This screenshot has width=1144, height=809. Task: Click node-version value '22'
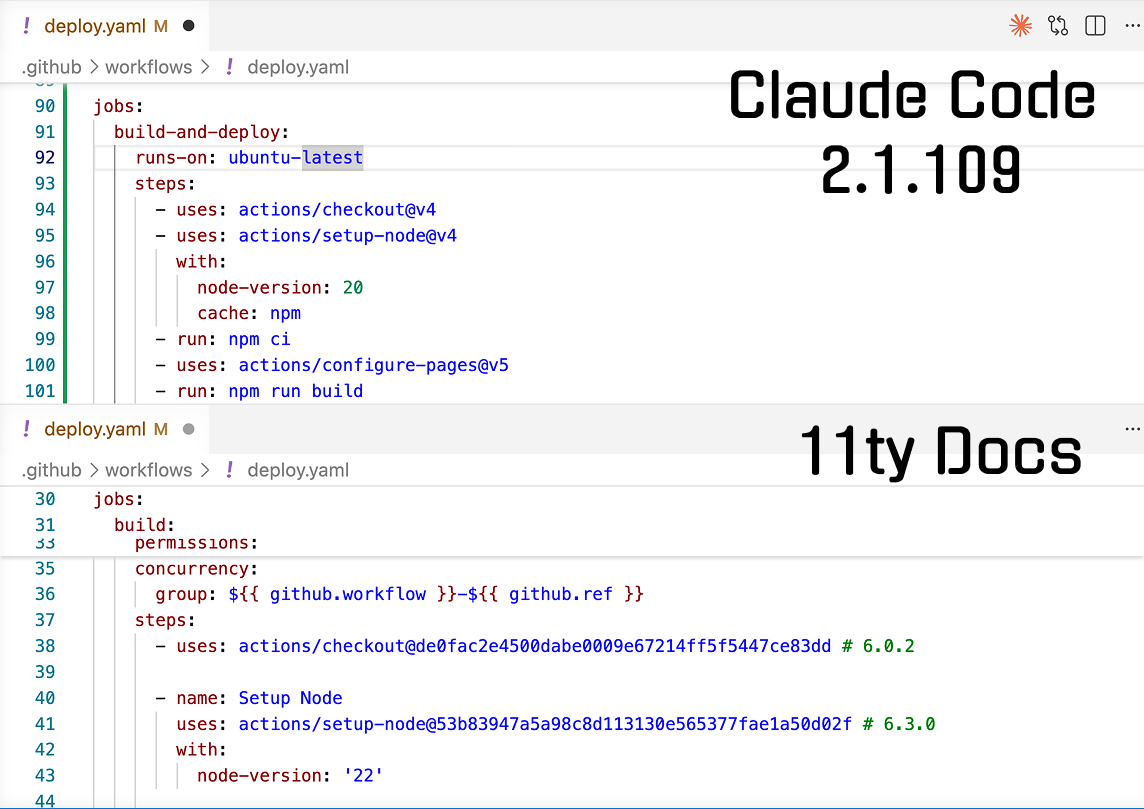tap(363, 775)
